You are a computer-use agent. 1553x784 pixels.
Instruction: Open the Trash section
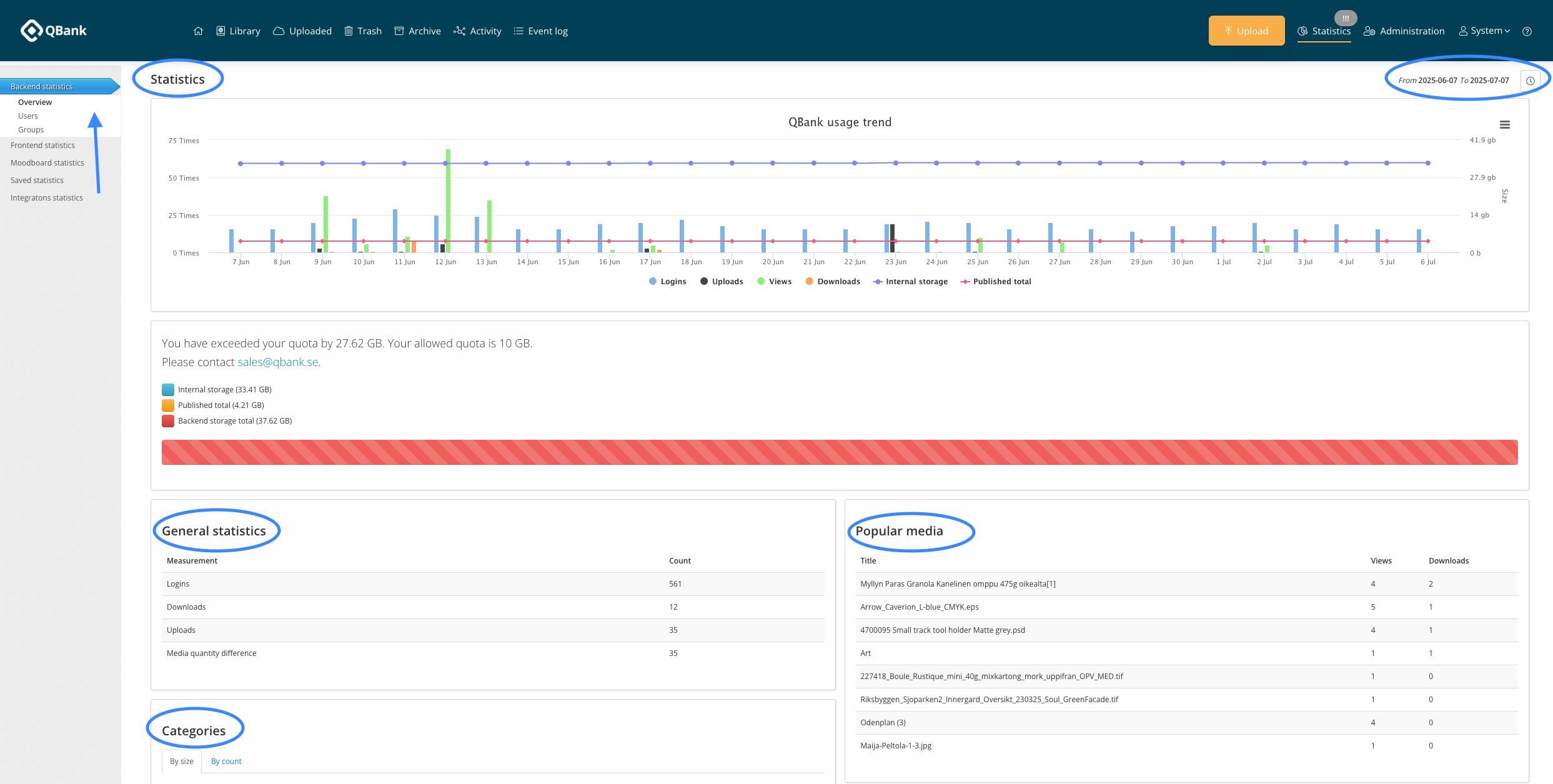363,31
